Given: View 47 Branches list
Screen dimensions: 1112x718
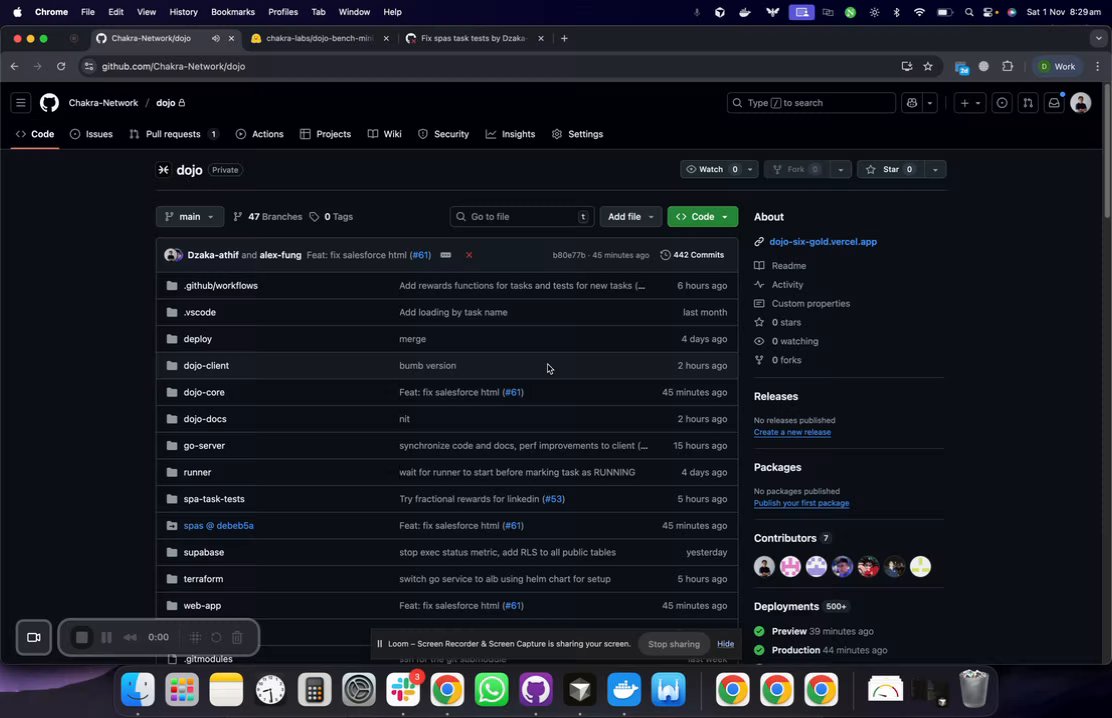Looking at the screenshot, I should tap(268, 217).
